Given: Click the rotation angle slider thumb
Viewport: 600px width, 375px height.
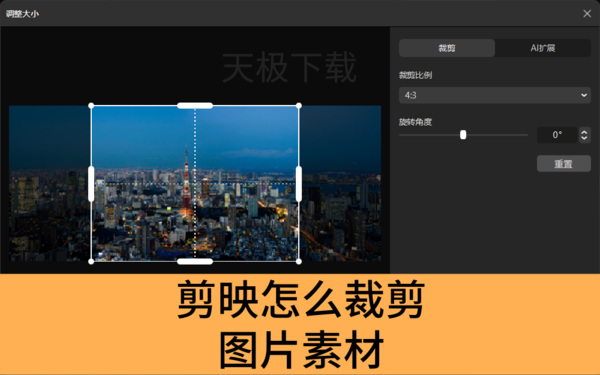Looking at the screenshot, I should tap(463, 135).
